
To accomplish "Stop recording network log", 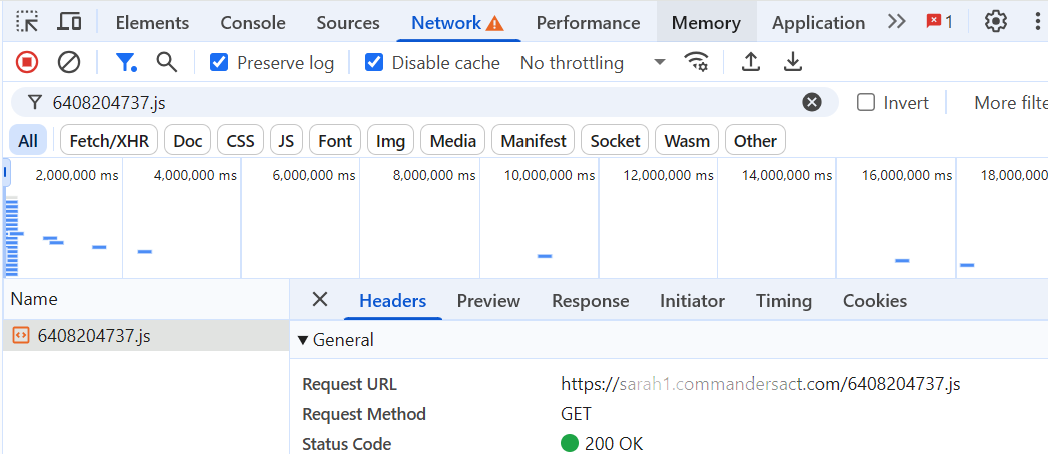I will [x=27, y=62].
